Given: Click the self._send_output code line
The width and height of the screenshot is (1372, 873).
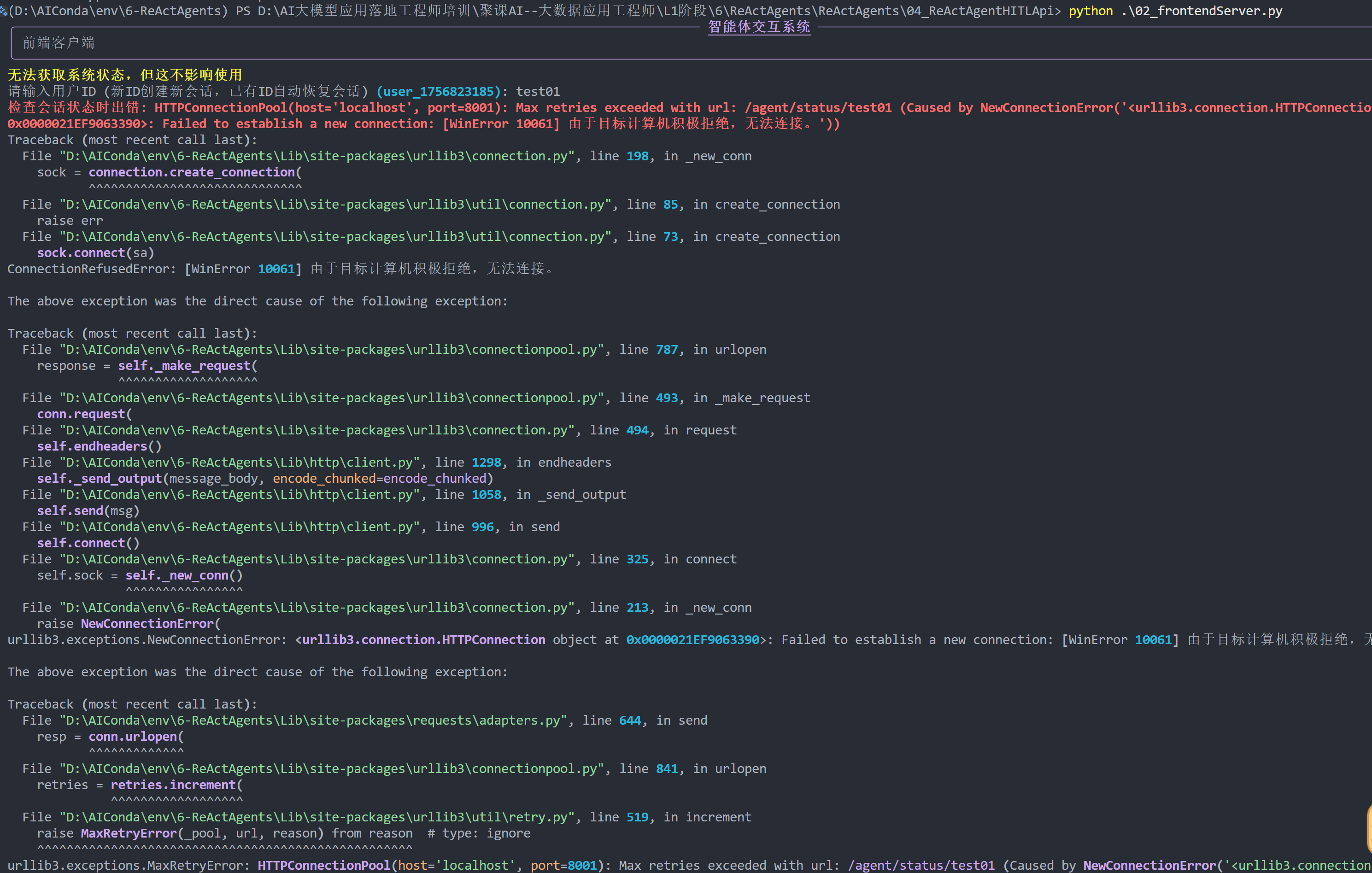Looking at the screenshot, I should pos(265,479).
